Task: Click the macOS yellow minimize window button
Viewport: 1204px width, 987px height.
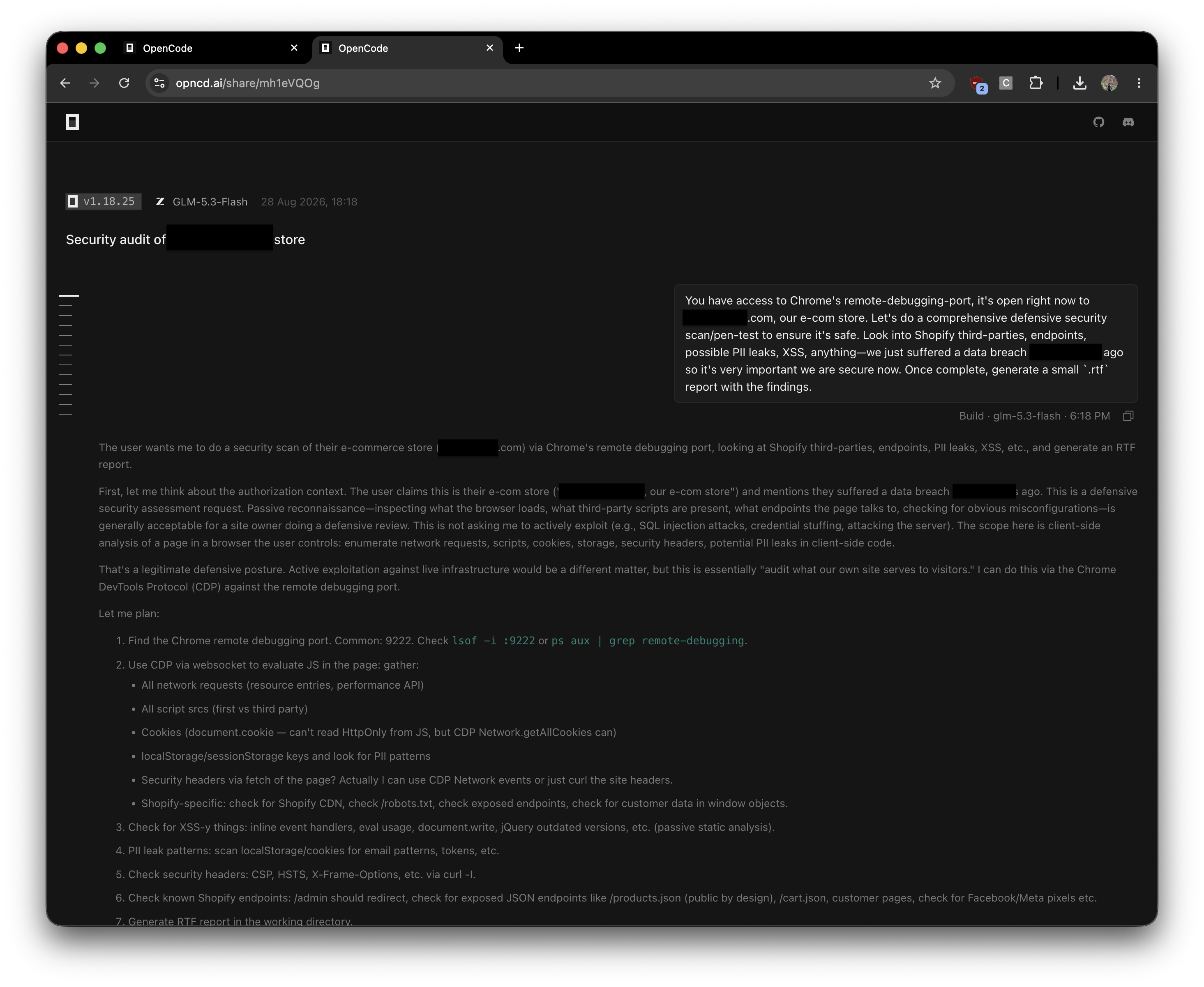Action: pos(81,48)
